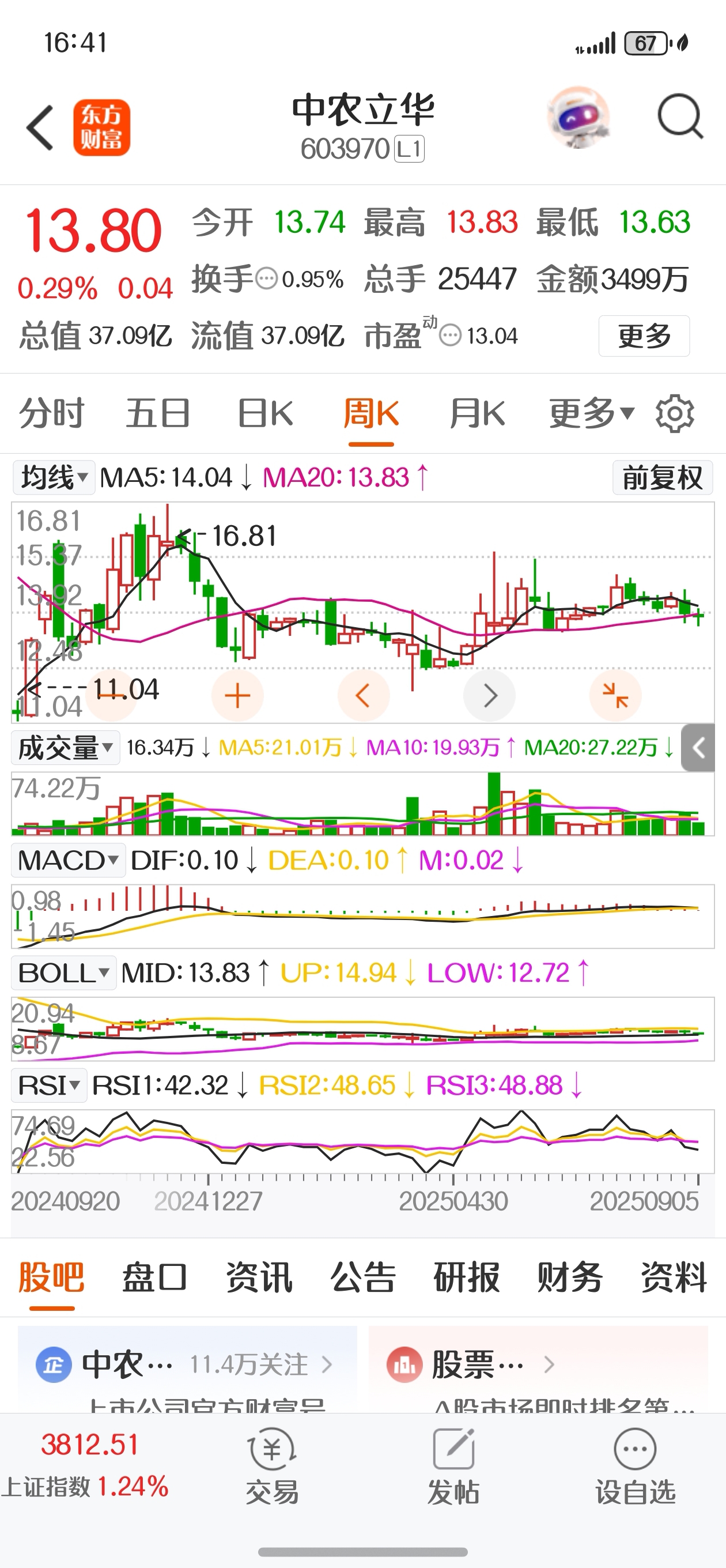Go back using the left arrow
Viewport: 726px width, 1568px height.
[x=40, y=127]
